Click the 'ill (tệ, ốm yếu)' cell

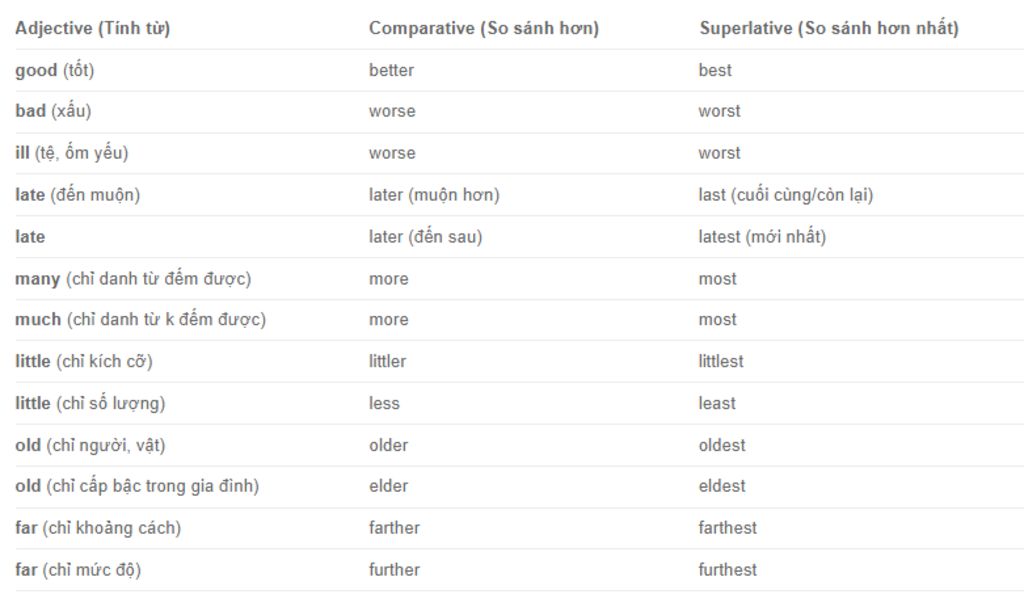72,153
